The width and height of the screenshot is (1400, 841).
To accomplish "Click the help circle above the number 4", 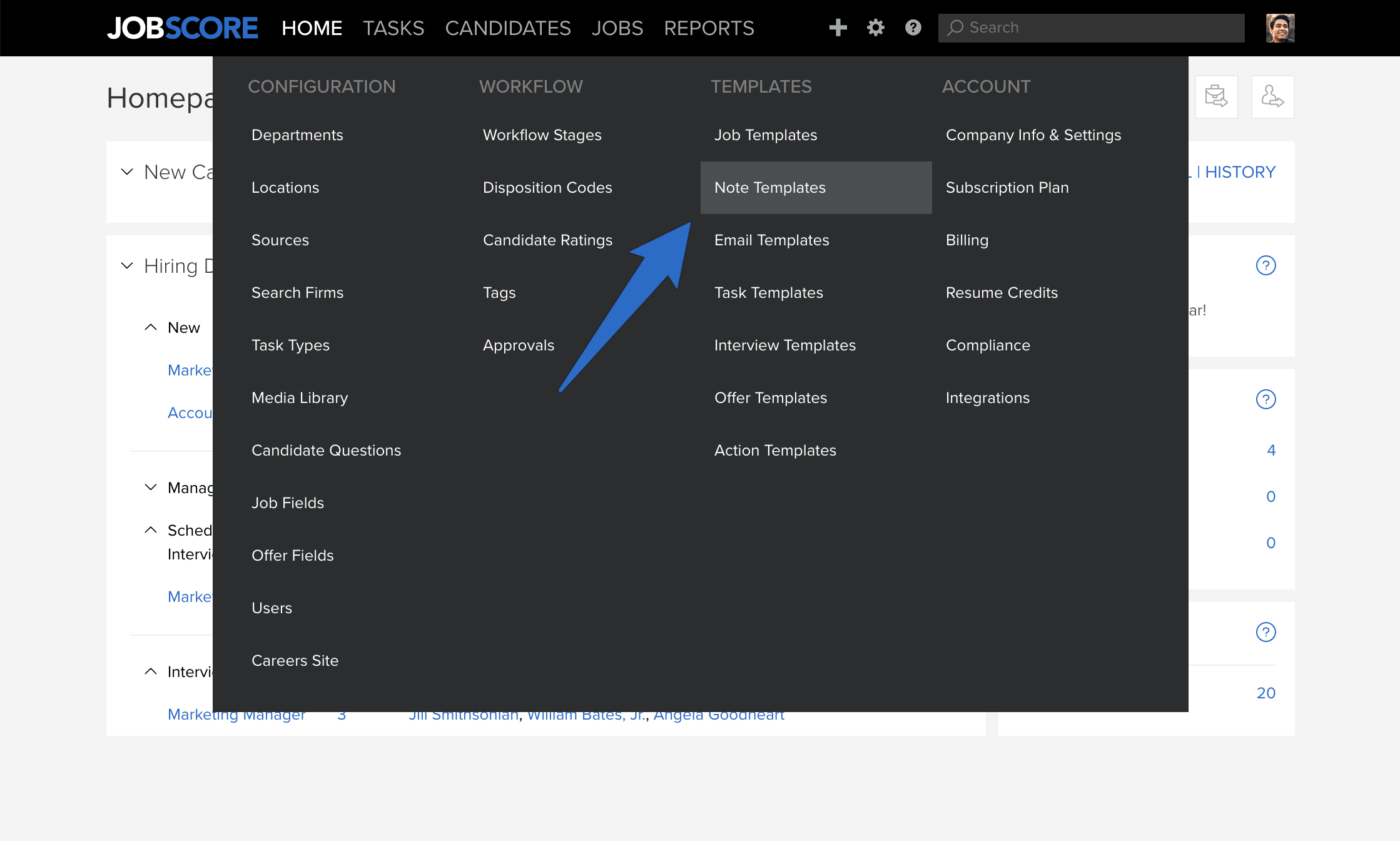I will (x=1266, y=399).
